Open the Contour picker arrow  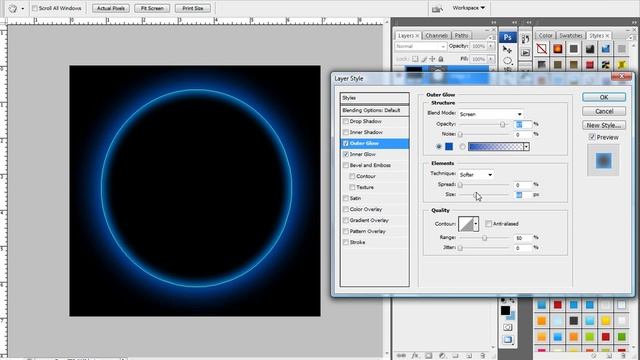[476, 224]
